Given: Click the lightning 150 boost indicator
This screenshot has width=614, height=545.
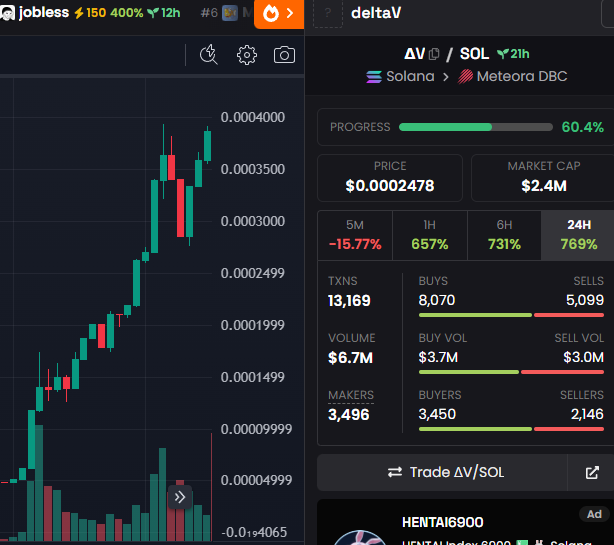Looking at the screenshot, I should coord(90,13).
